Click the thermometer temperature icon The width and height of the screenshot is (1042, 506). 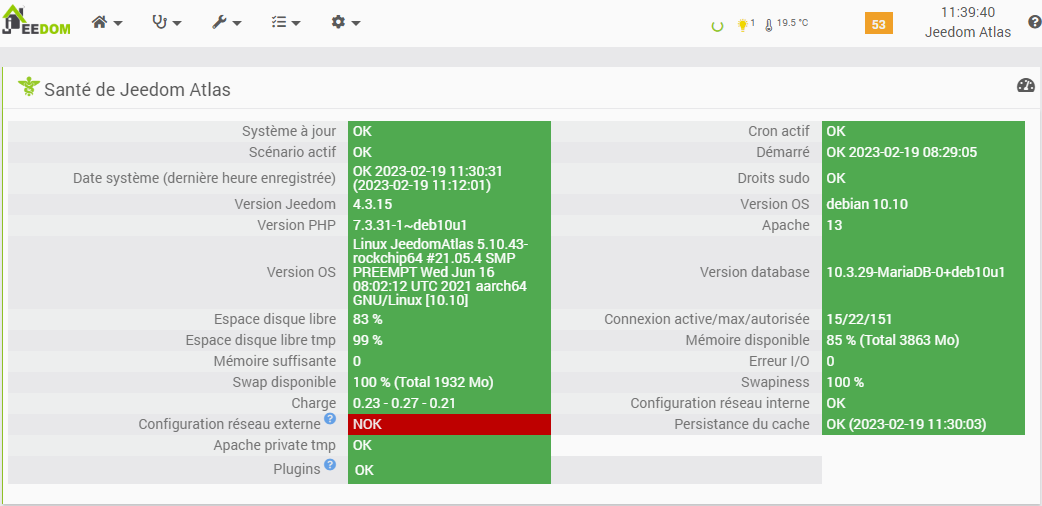pos(768,25)
